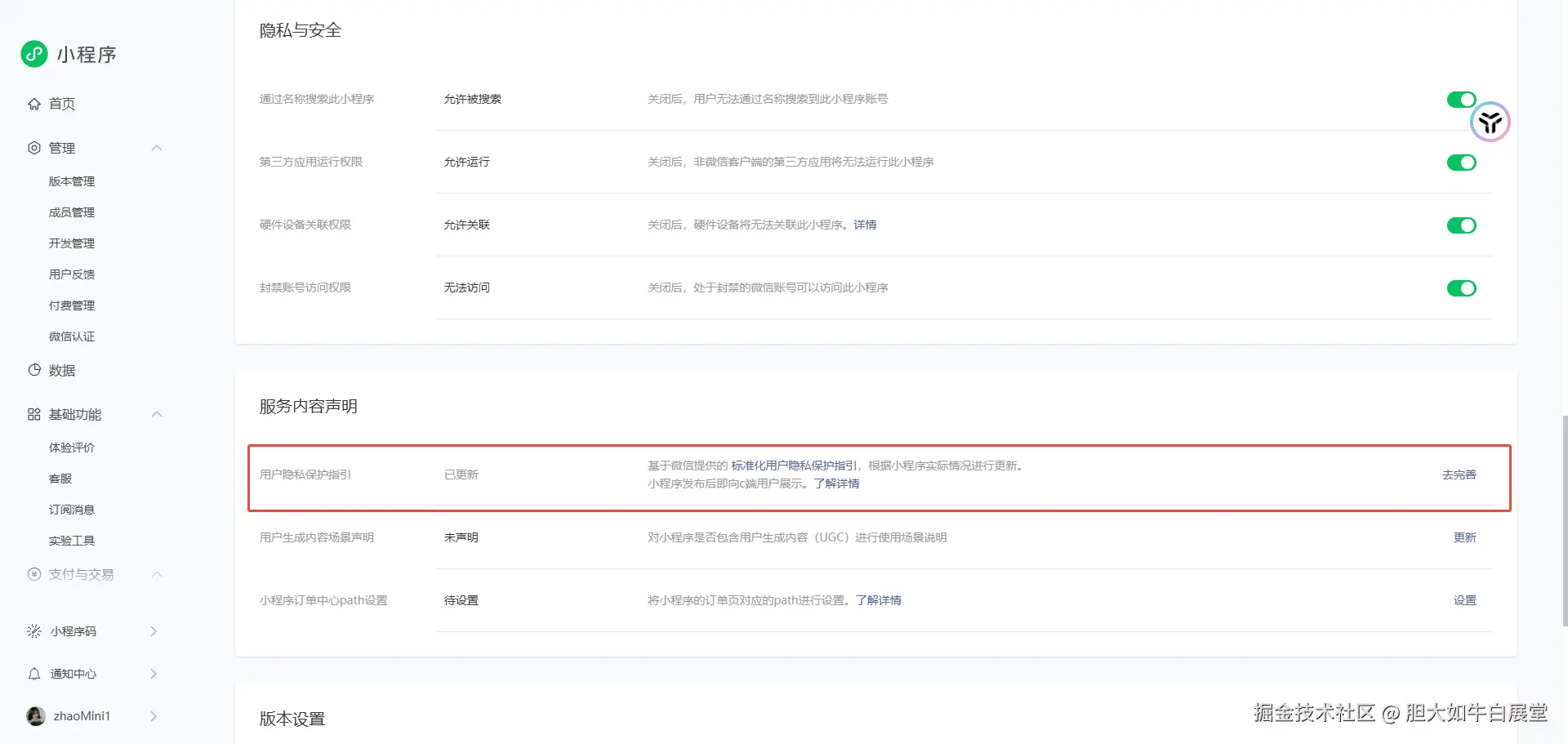Toggle the 通过名称搜索此小程序 switch
The image size is (1568, 744).
pyautogui.click(x=1461, y=100)
